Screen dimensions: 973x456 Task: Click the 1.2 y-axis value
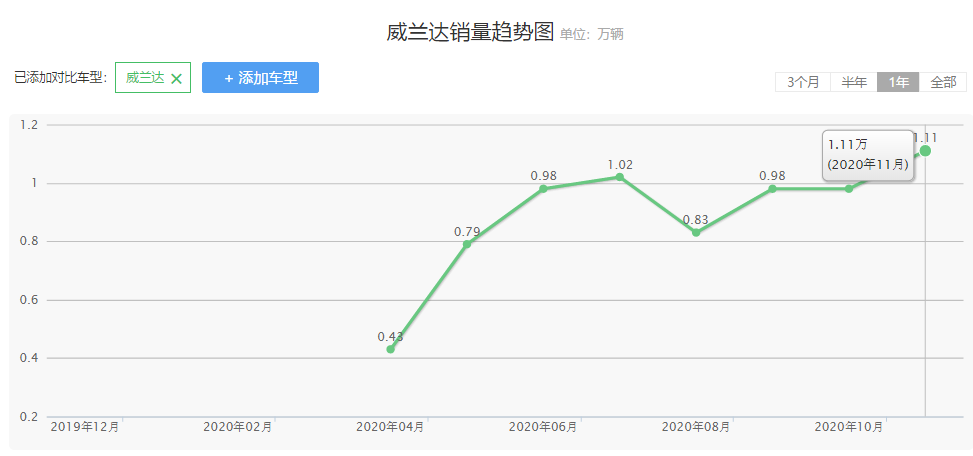point(29,125)
